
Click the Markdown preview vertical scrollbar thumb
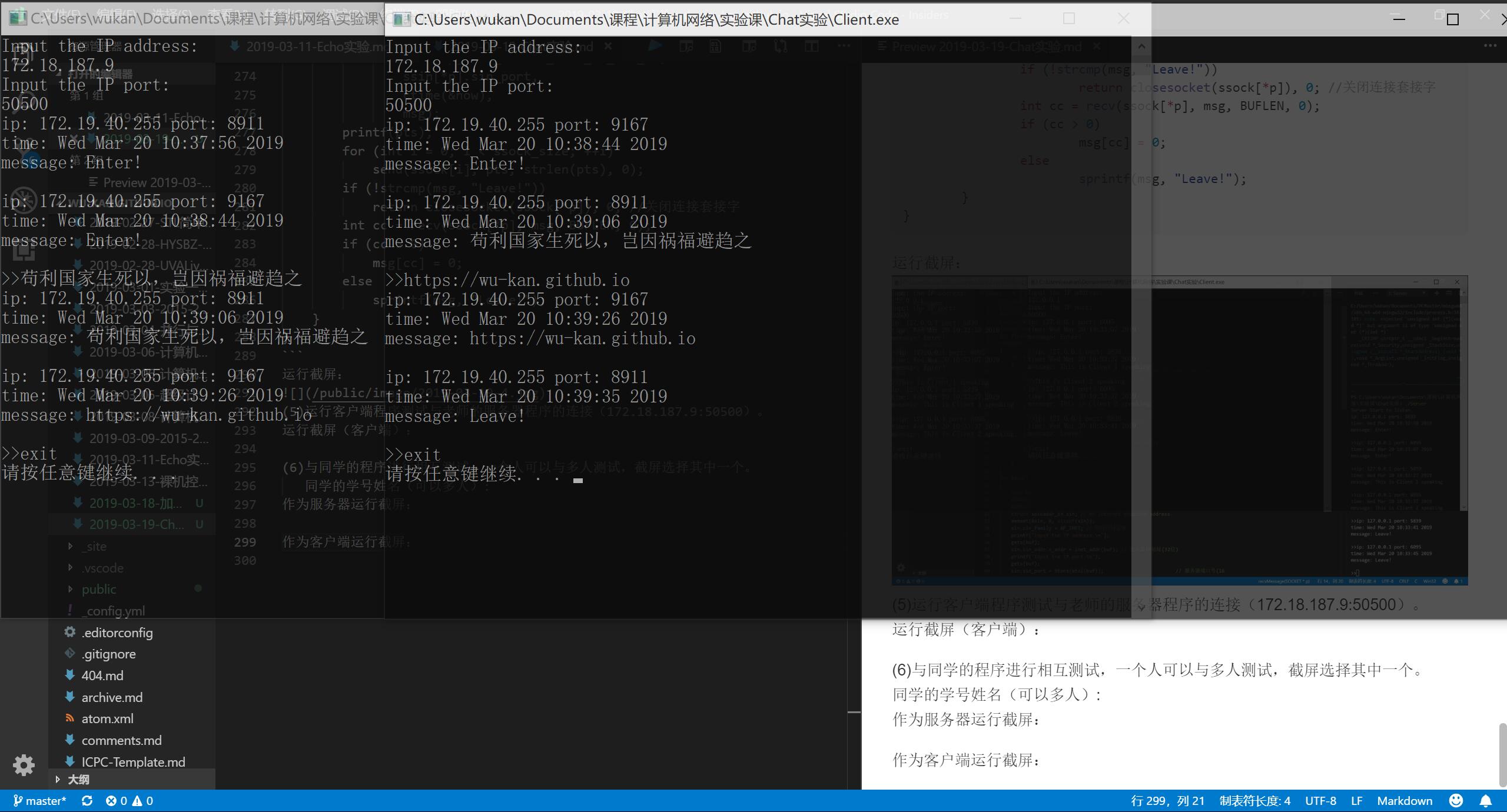pos(1502,754)
